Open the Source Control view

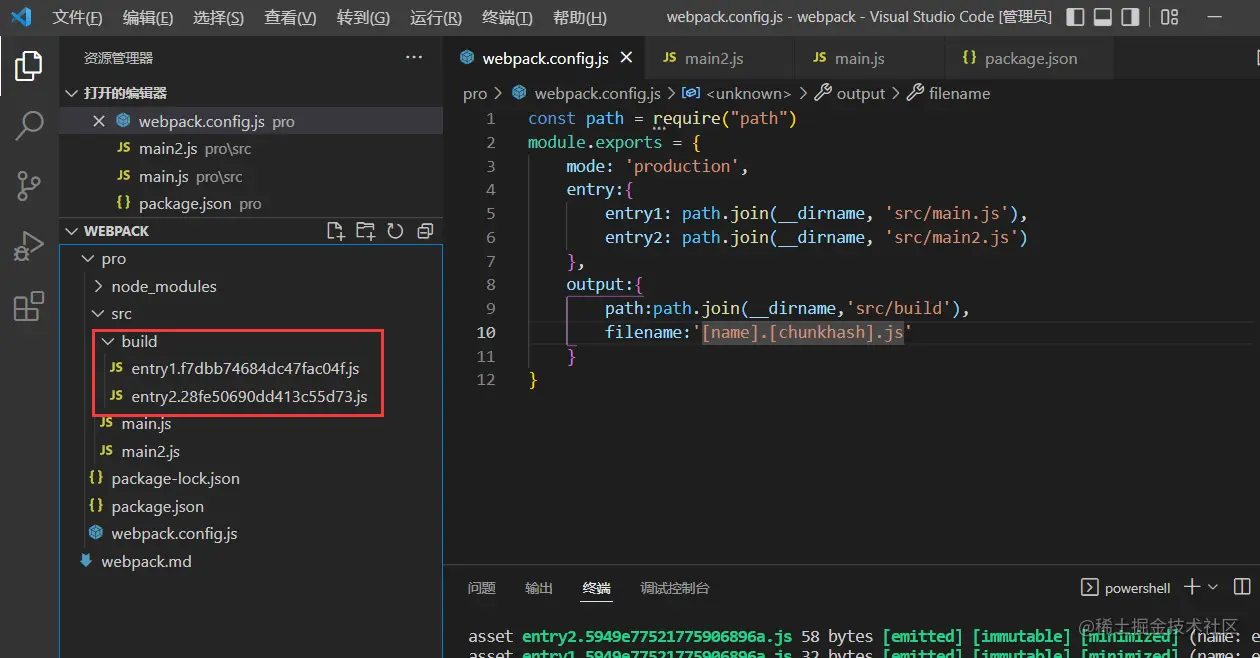29,186
